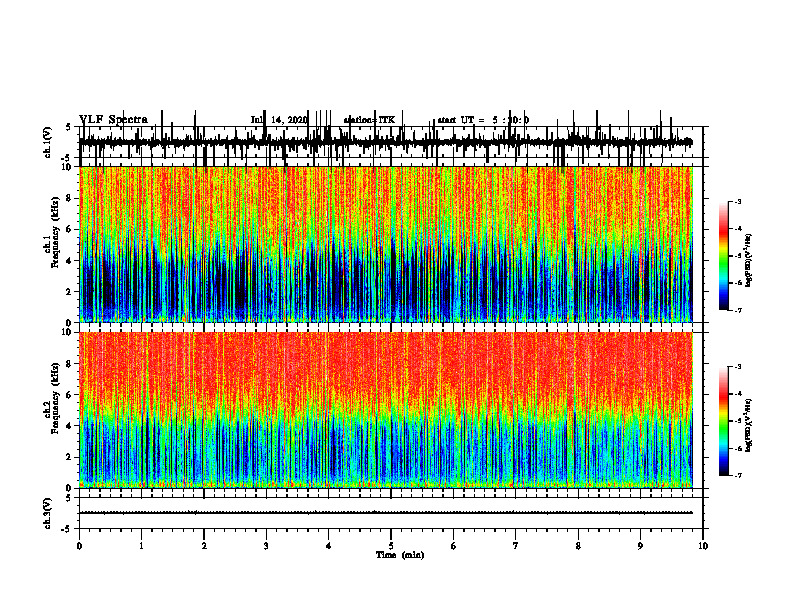Click time axis tick label "8"

point(578,546)
